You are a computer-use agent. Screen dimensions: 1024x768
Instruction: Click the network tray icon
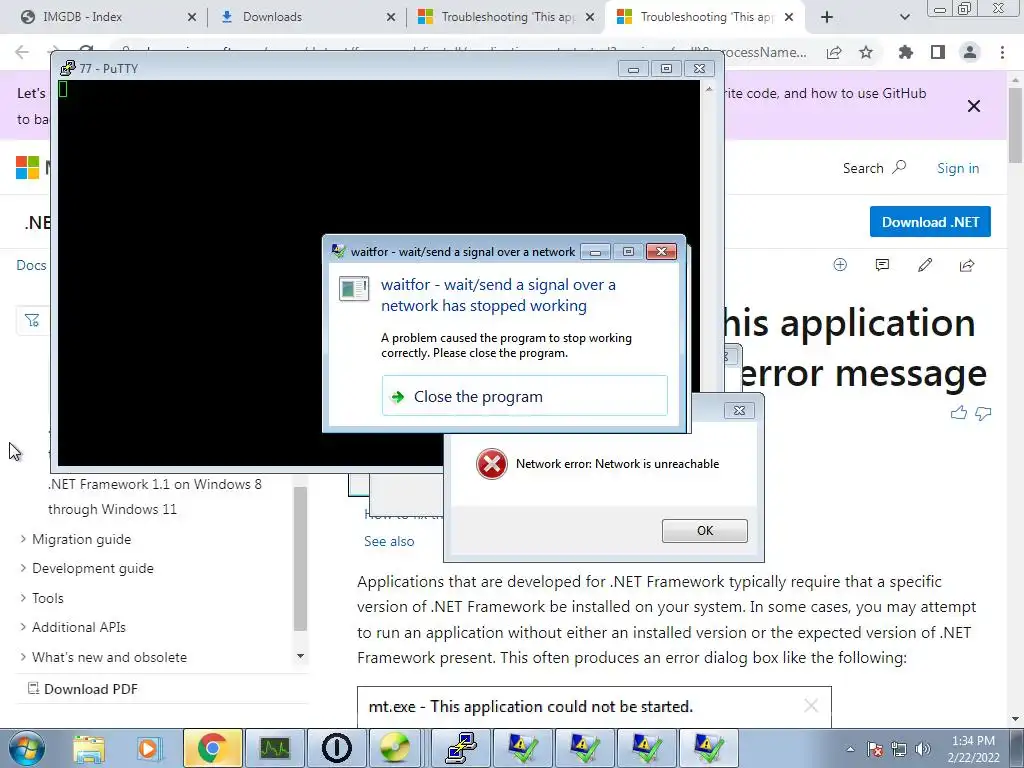[899, 749]
